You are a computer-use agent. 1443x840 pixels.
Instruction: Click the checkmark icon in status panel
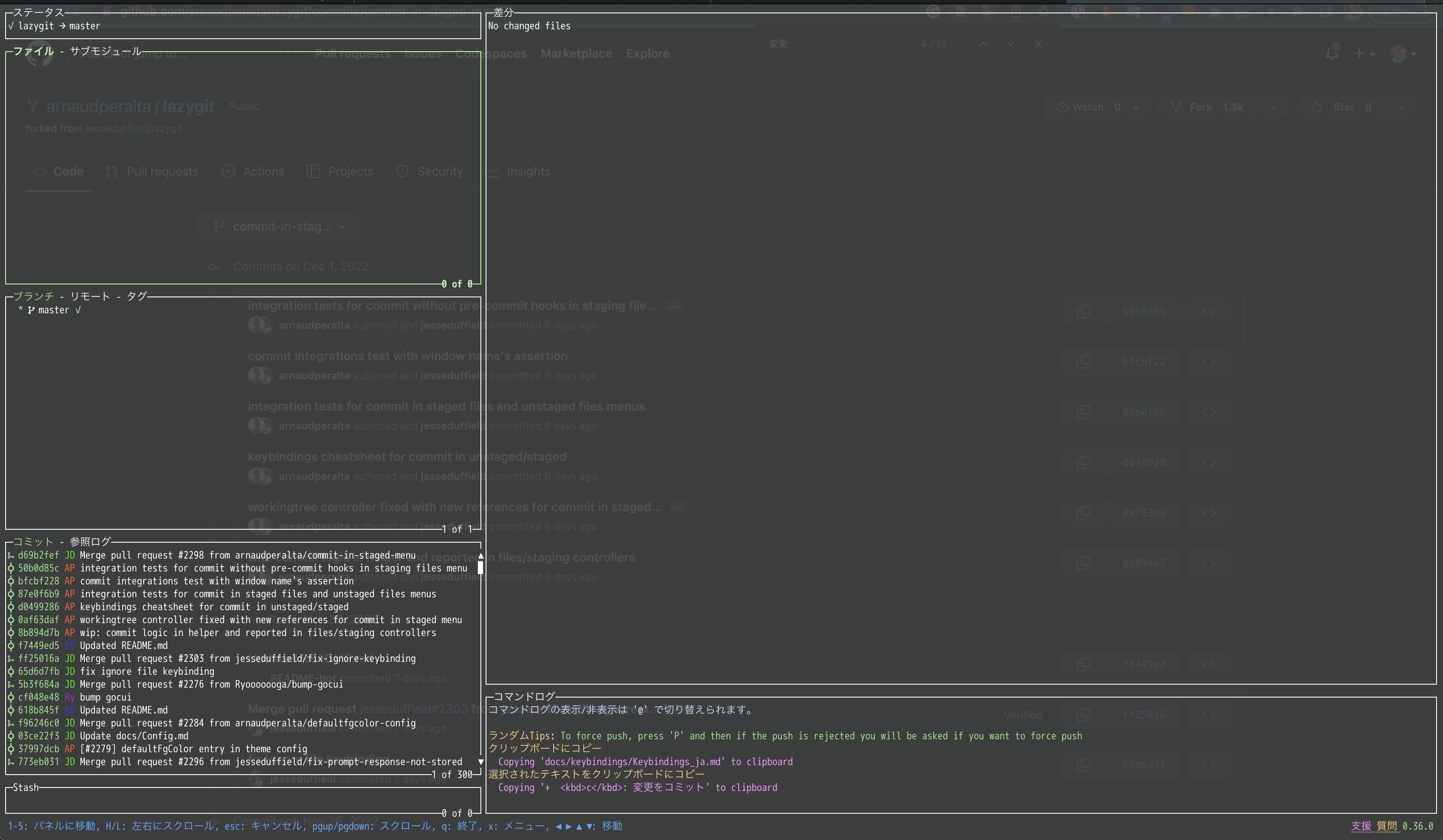[11, 26]
